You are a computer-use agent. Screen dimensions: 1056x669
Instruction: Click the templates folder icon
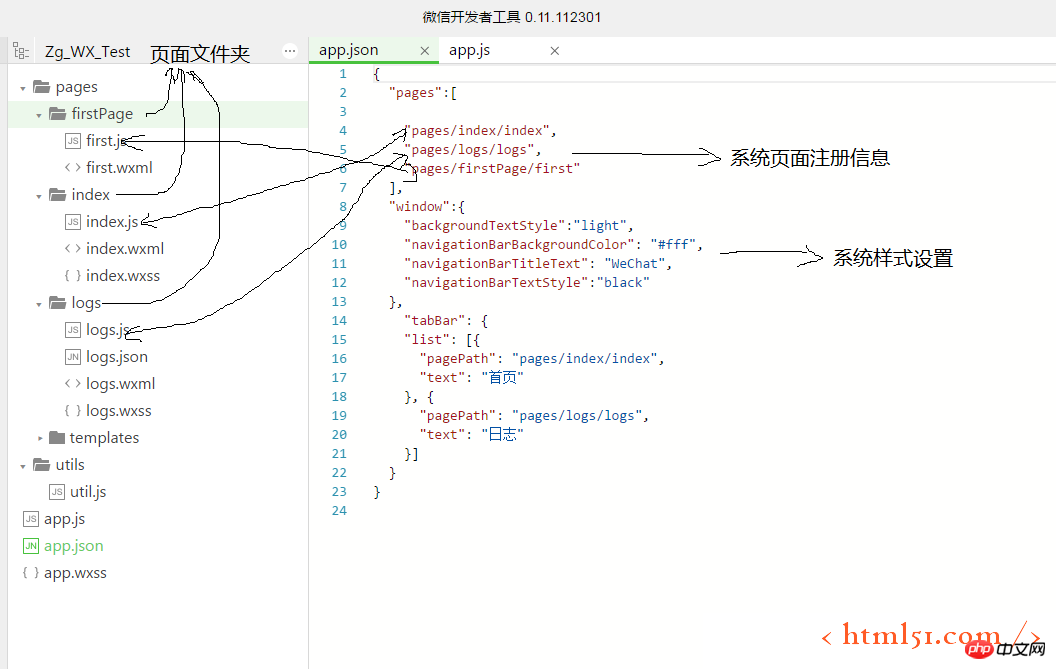pyautogui.click(x=57, y=438)
